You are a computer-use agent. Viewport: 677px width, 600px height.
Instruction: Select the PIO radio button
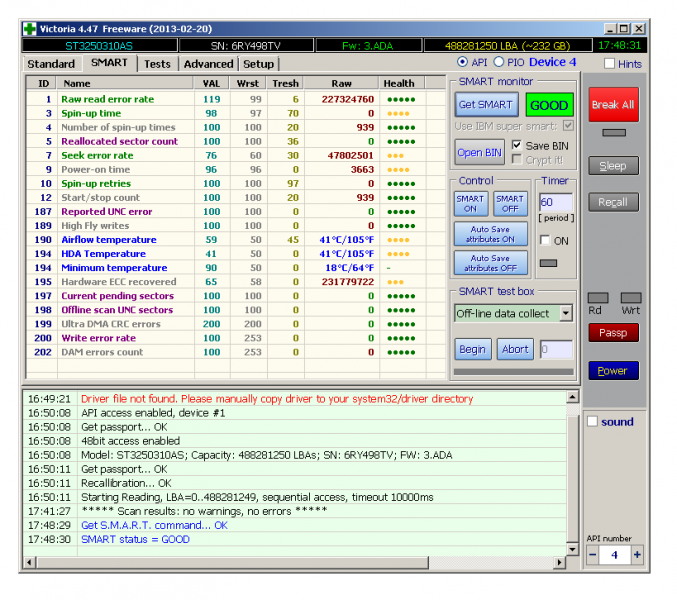[x=499, y=63]
